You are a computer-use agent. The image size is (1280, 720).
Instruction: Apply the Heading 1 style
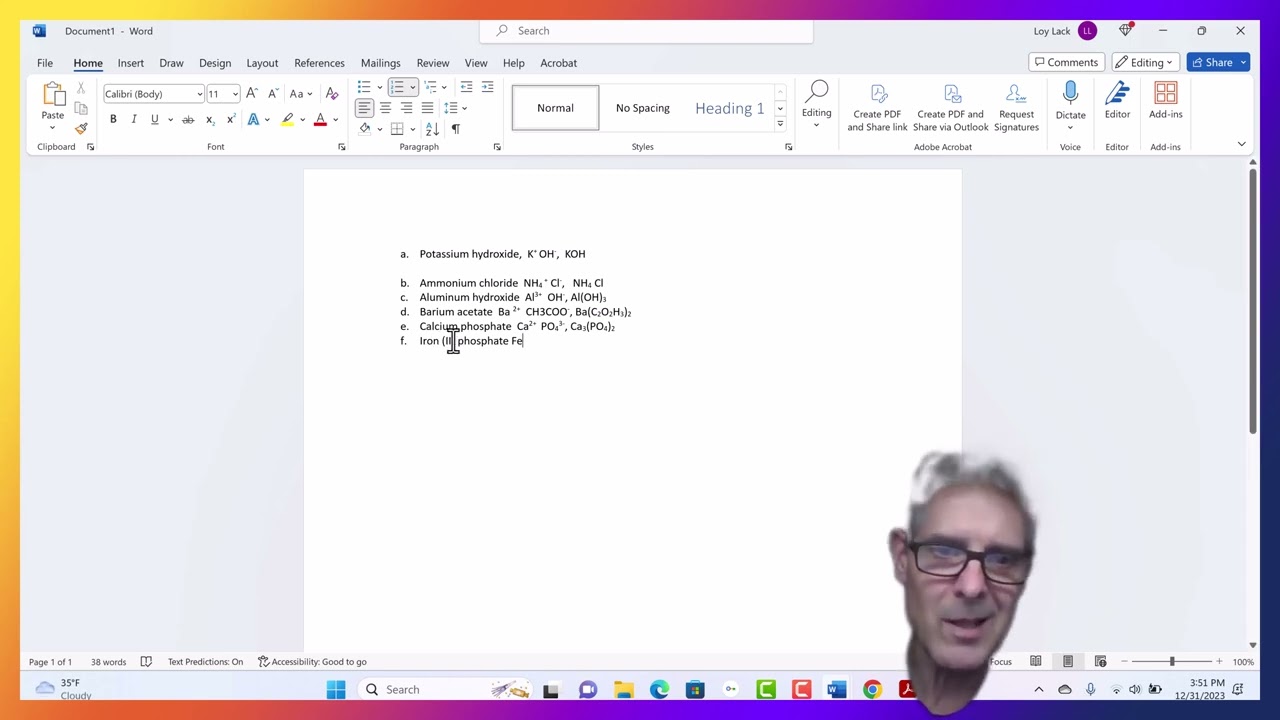pos(729,108)
